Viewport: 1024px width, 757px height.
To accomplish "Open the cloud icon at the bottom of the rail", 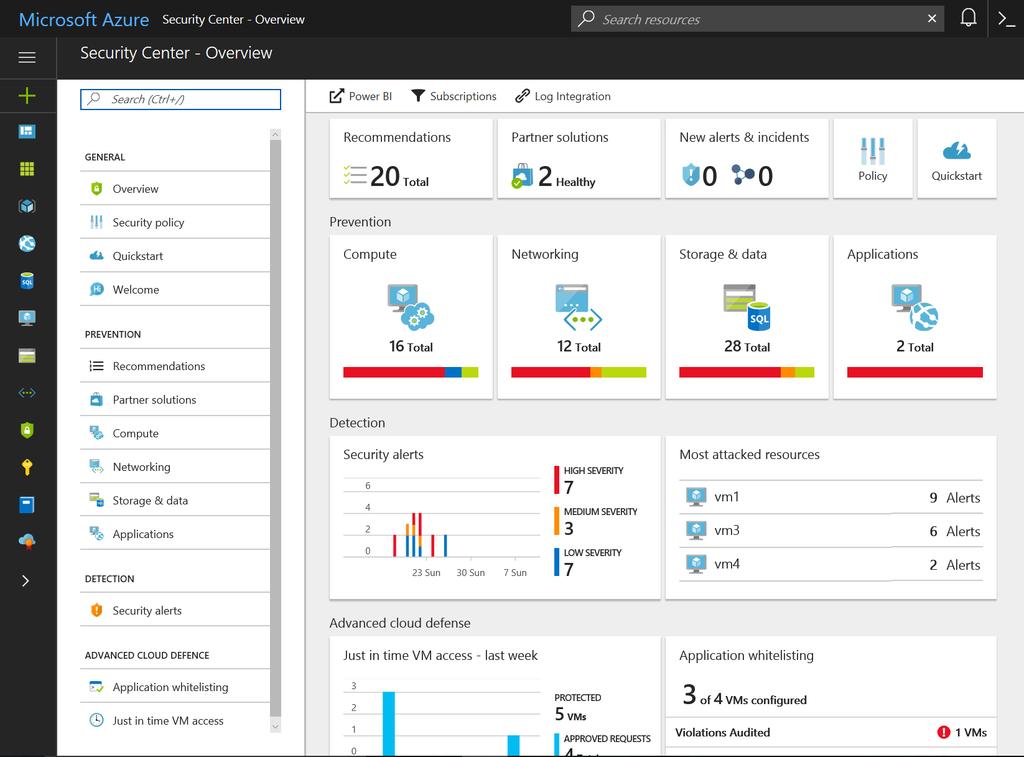I will coord(27,541).
